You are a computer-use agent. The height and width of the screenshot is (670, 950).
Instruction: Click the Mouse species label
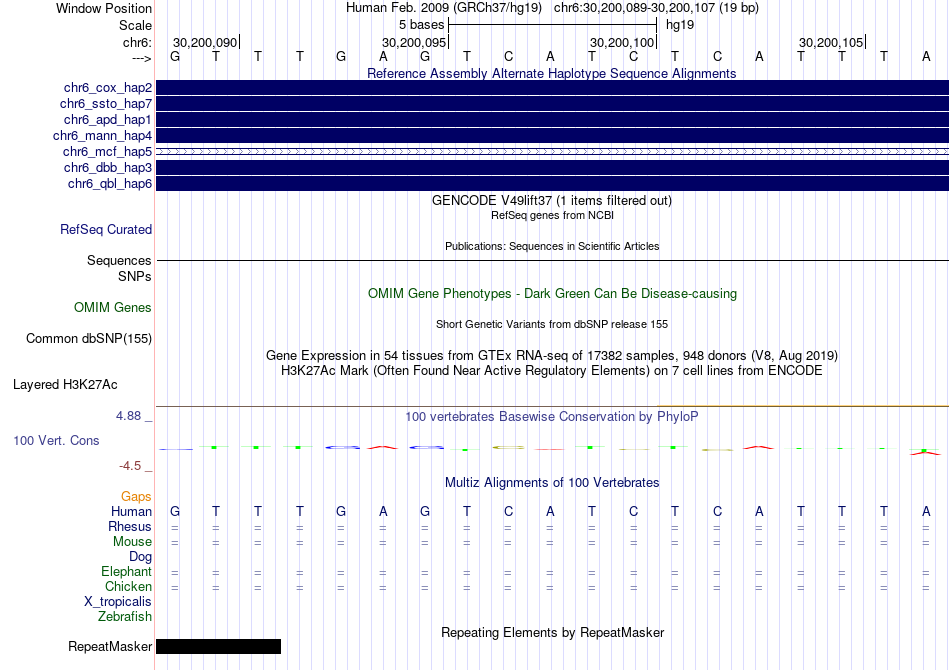click(x=132, y=542)
